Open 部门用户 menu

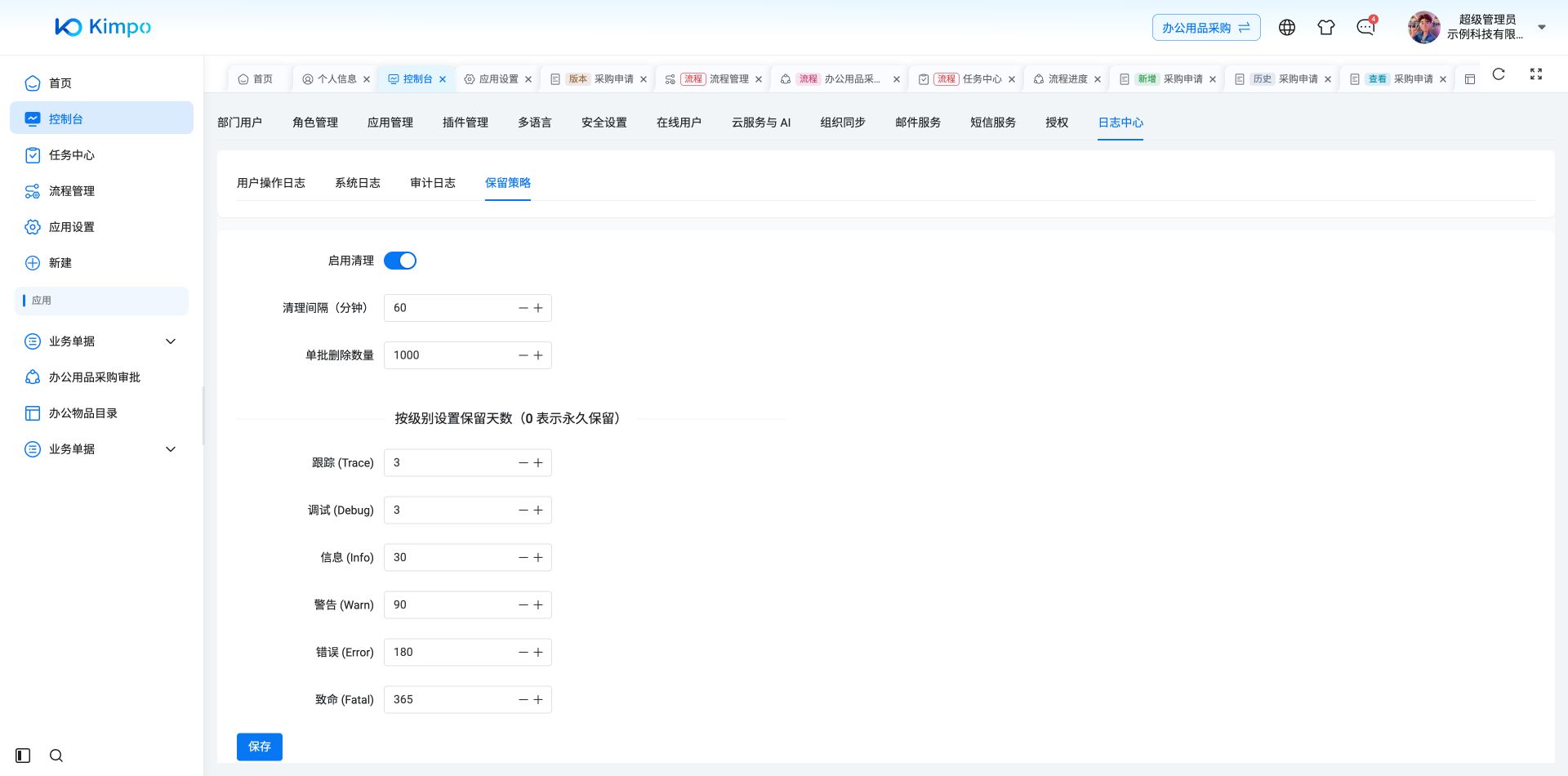[x=240, y=123]
